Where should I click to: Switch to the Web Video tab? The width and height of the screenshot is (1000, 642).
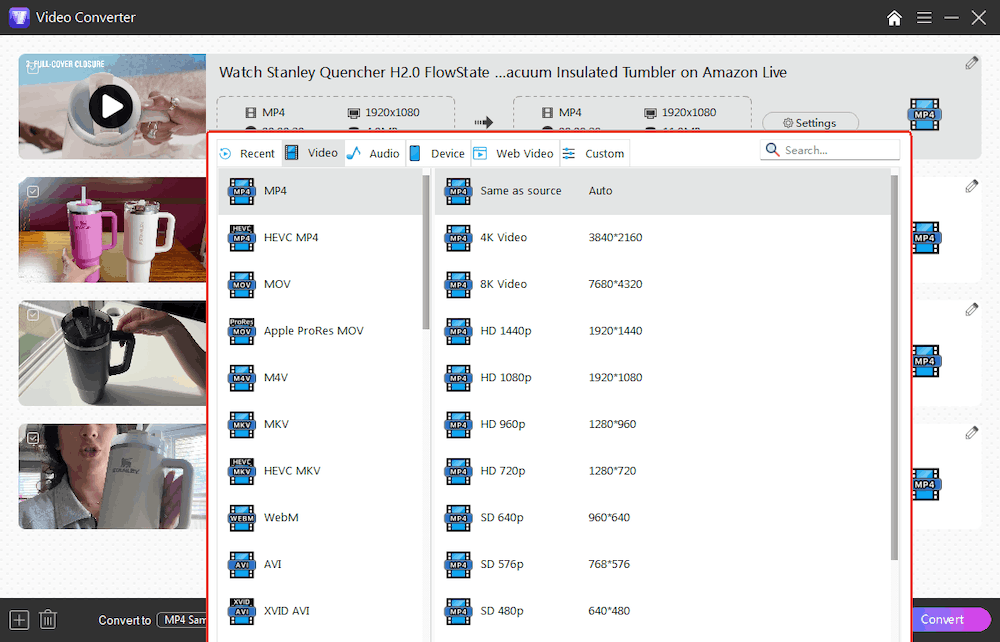[515, 154]
